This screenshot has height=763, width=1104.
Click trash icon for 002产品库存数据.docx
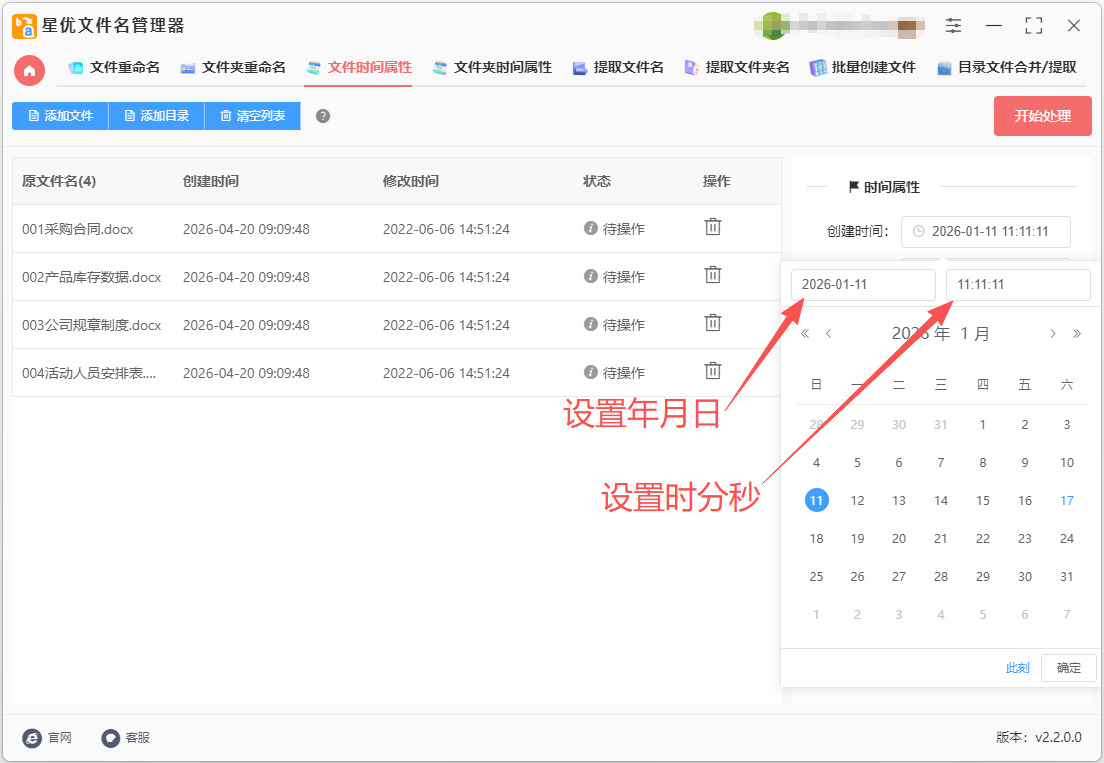point(713,275)
